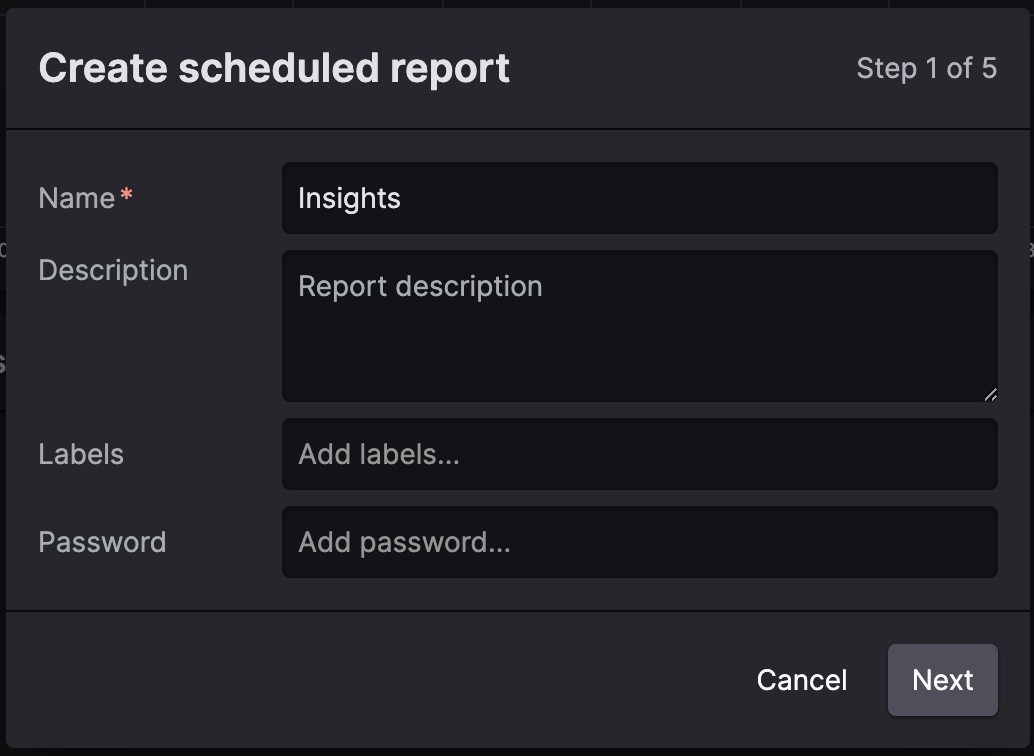Click the Name input field containing Insights

pos(639,198)
